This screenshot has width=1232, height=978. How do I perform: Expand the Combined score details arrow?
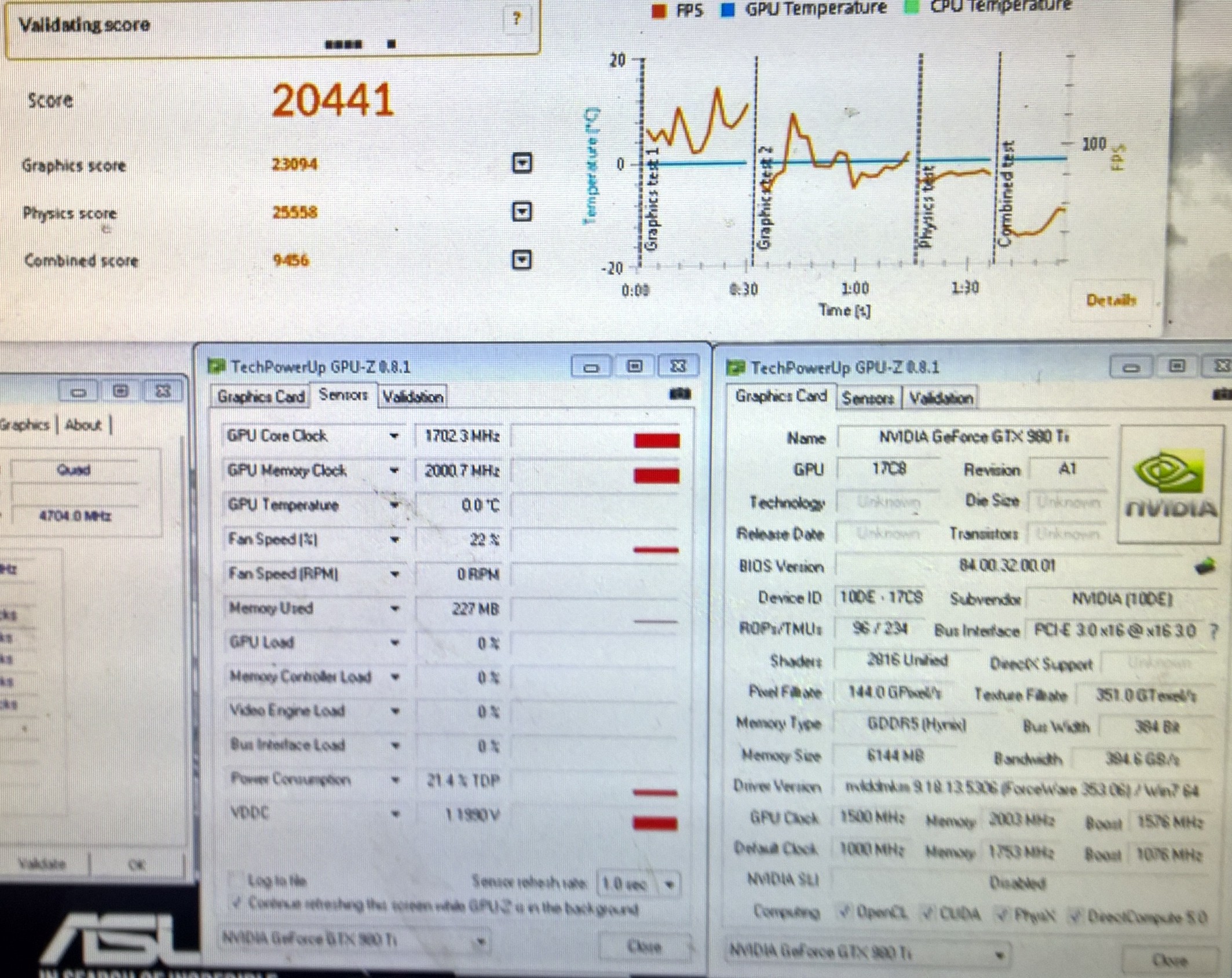pos(522,260)
